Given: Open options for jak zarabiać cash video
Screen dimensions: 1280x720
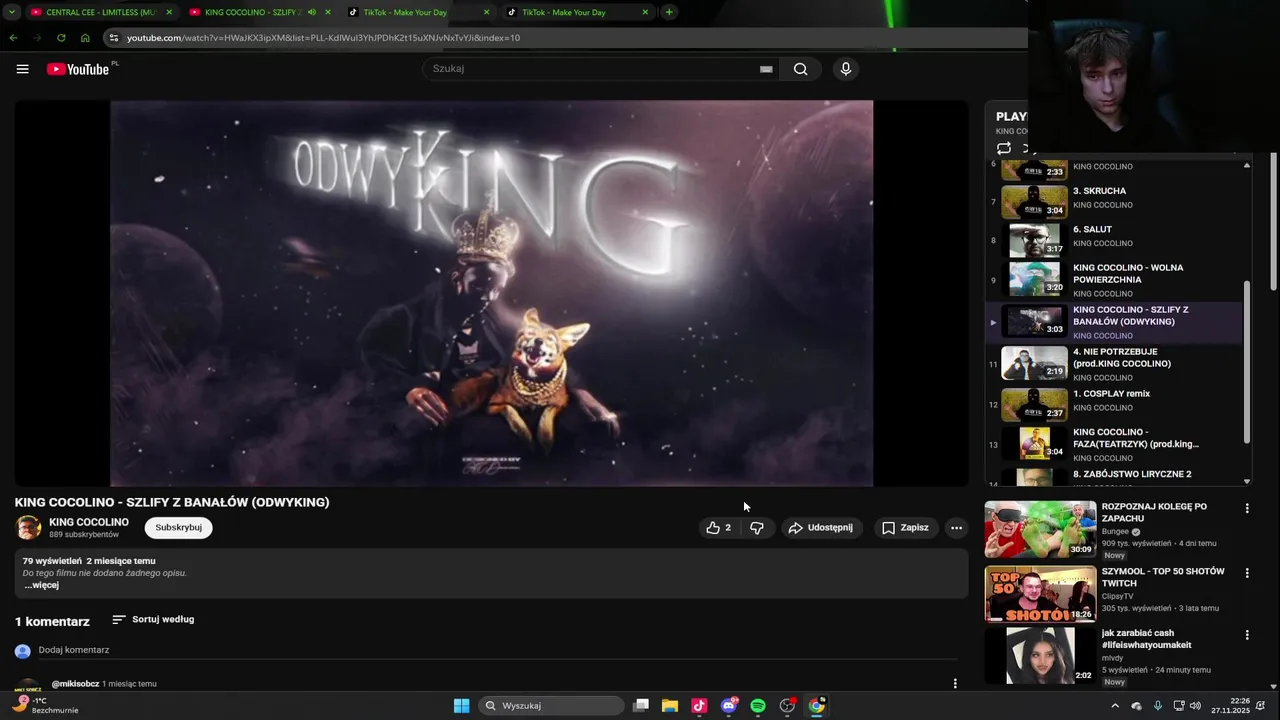Looking at the screenshot, I should [1247, 635].
